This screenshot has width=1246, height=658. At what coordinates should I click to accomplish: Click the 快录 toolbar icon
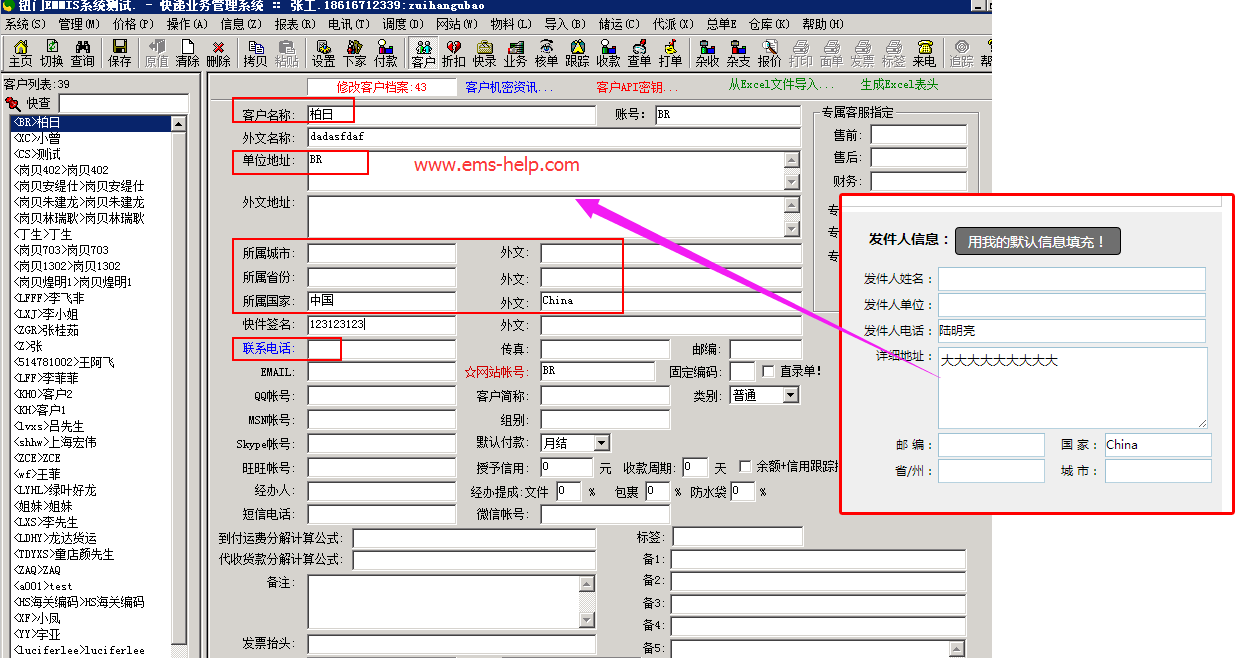[x=485, y=54]
